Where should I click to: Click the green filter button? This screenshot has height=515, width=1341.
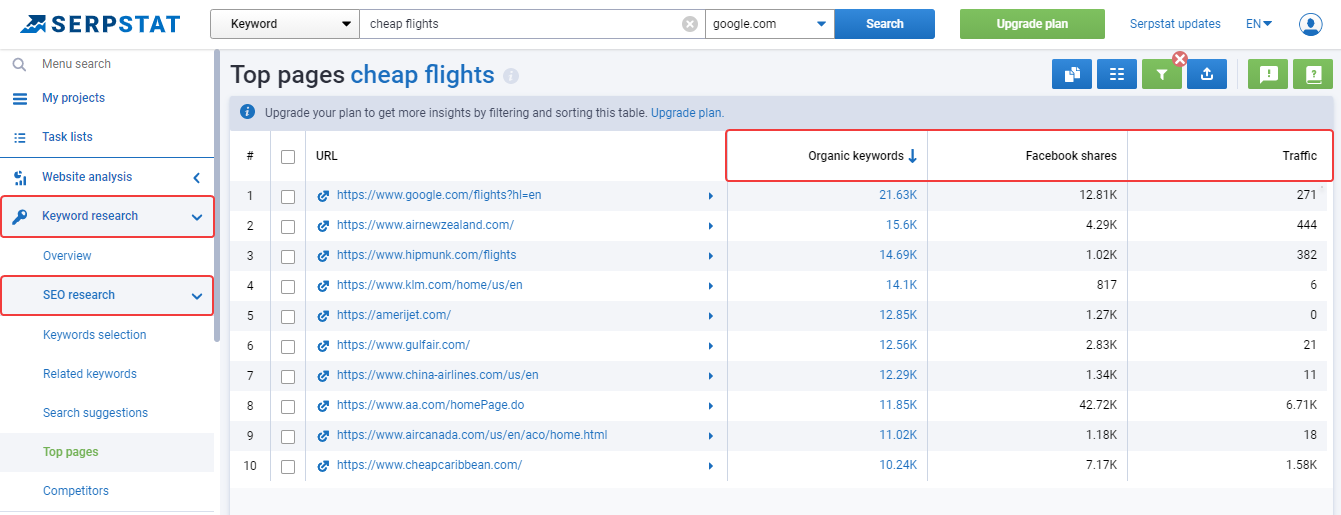tap(1162, 74)
